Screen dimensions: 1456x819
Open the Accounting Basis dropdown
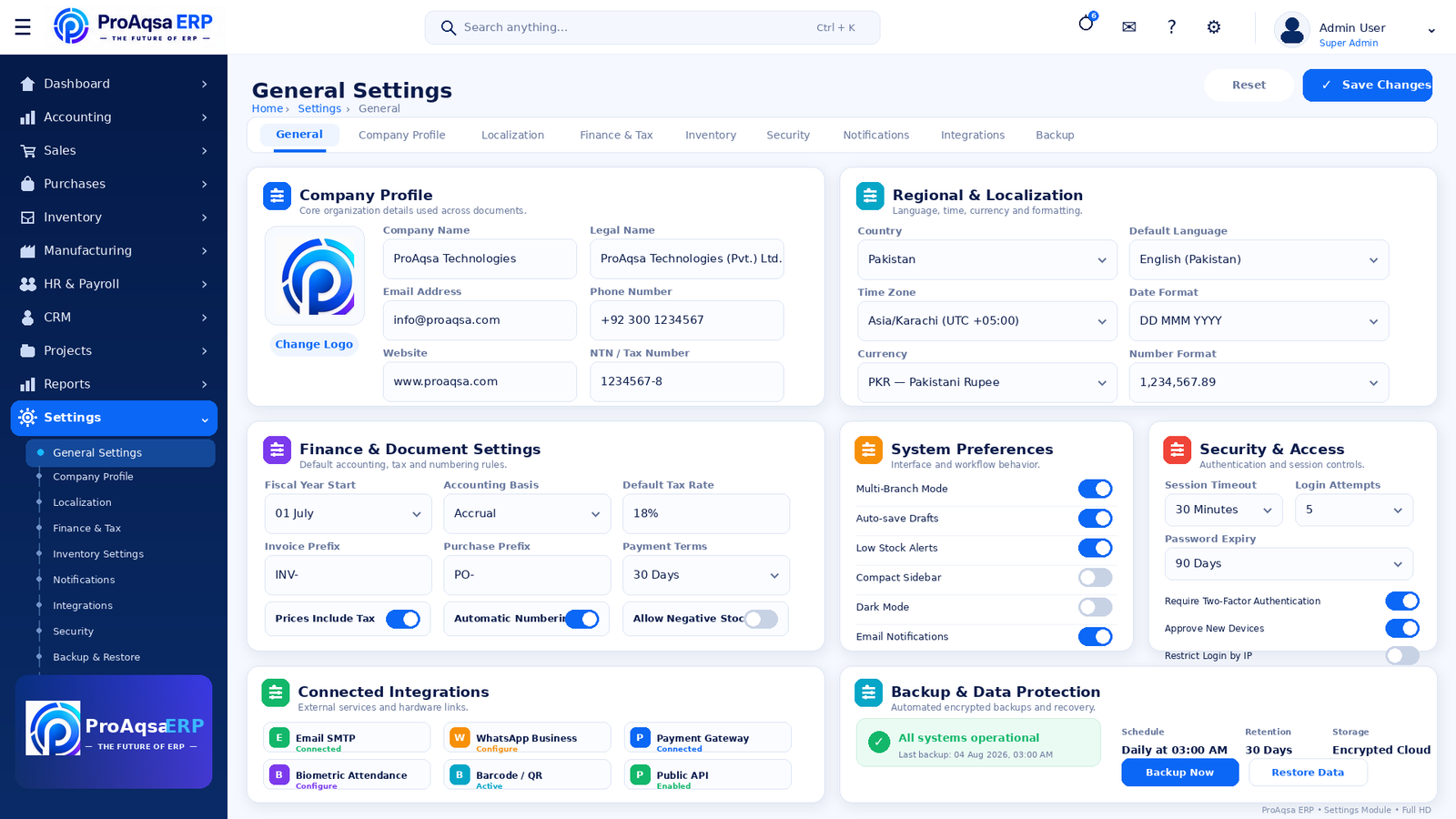click(x=527, y=513)
